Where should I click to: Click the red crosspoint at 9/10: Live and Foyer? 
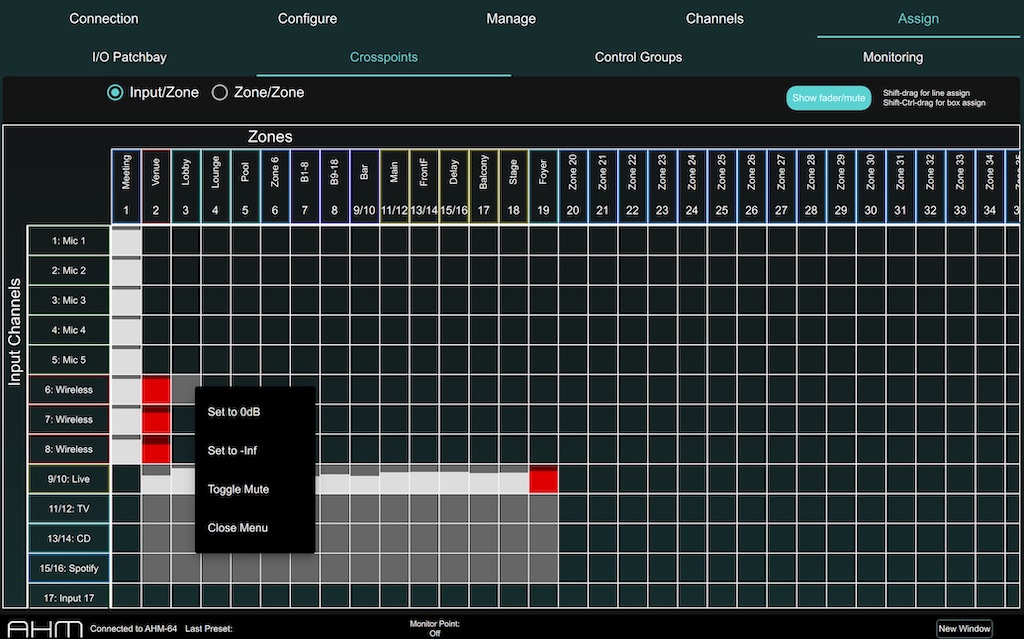[x=544, y=479]
